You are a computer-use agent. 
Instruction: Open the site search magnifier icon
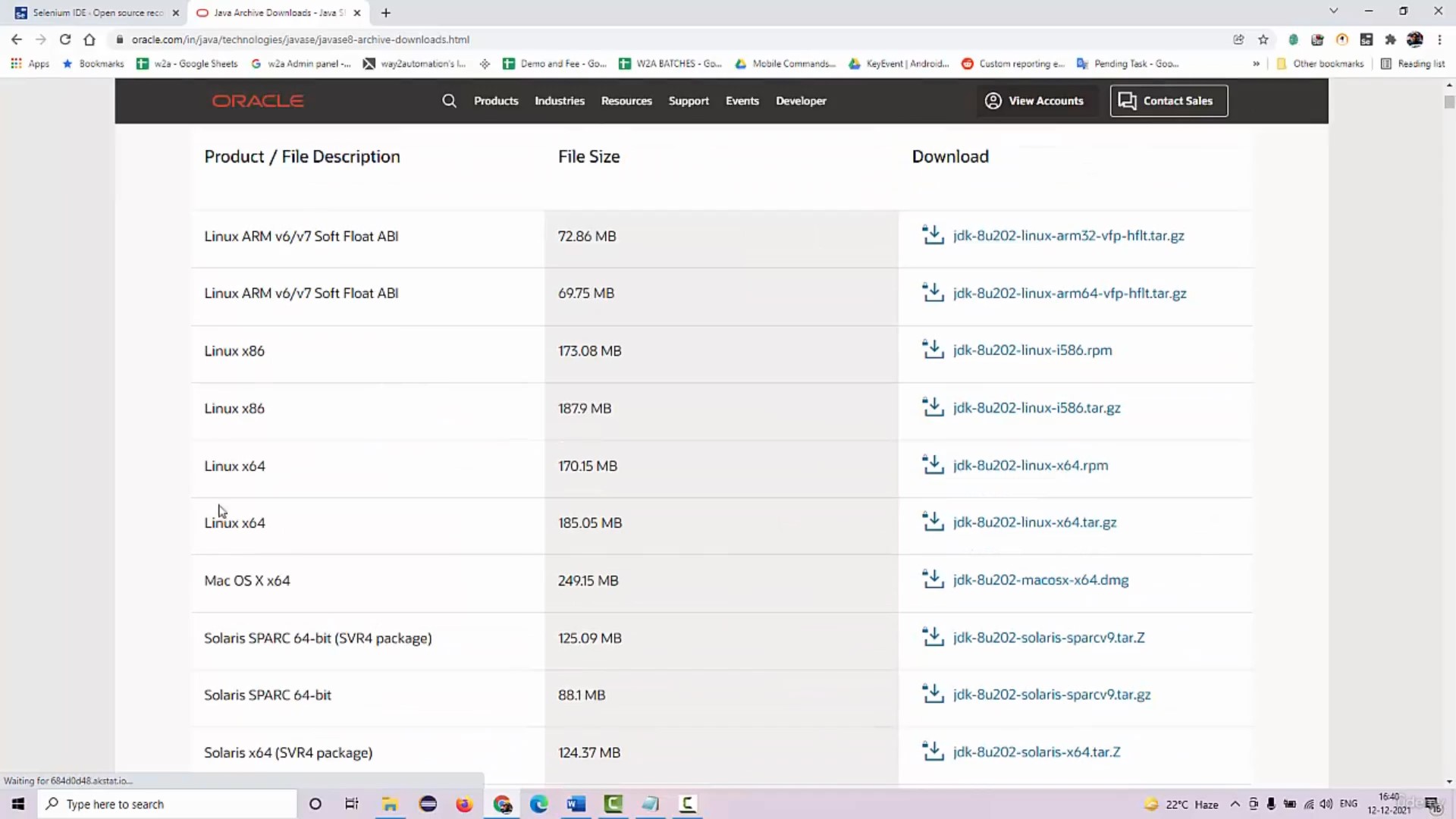click(x=449, y=101)
